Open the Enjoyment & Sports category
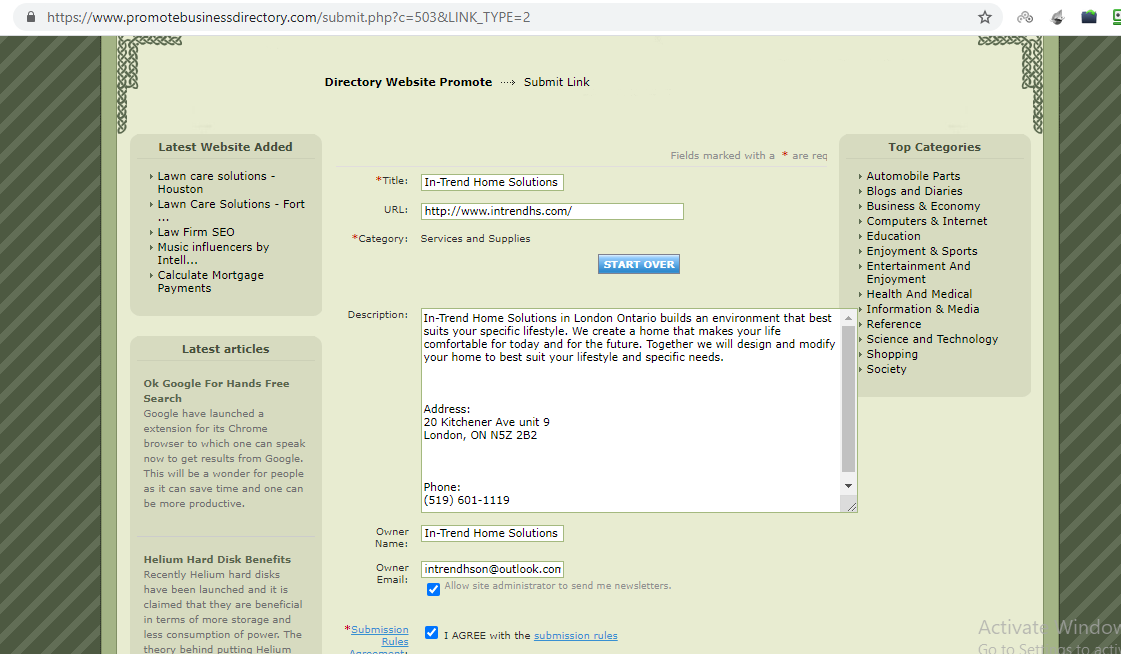The height and width of the screenshot is (654, 1121). click(x=922, y=251)
